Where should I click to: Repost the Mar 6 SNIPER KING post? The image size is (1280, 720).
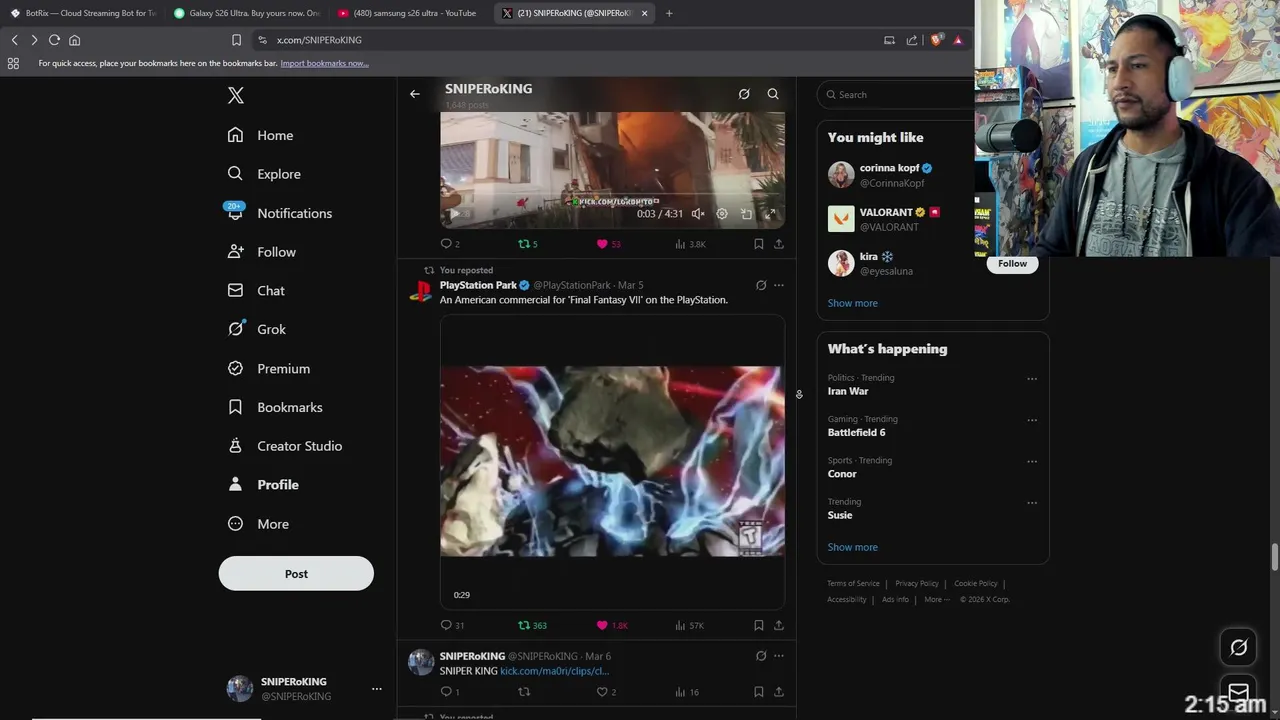pos(523,692)
